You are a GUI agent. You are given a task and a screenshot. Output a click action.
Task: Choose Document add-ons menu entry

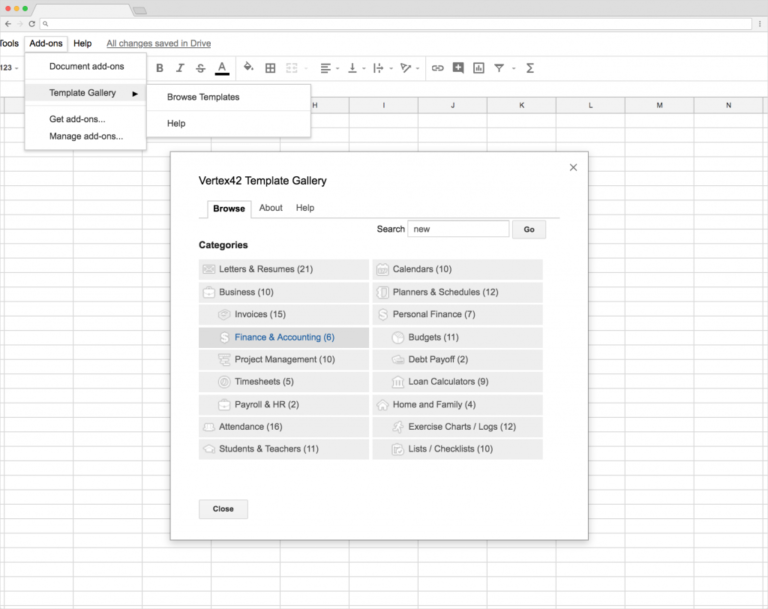point(86,67)
